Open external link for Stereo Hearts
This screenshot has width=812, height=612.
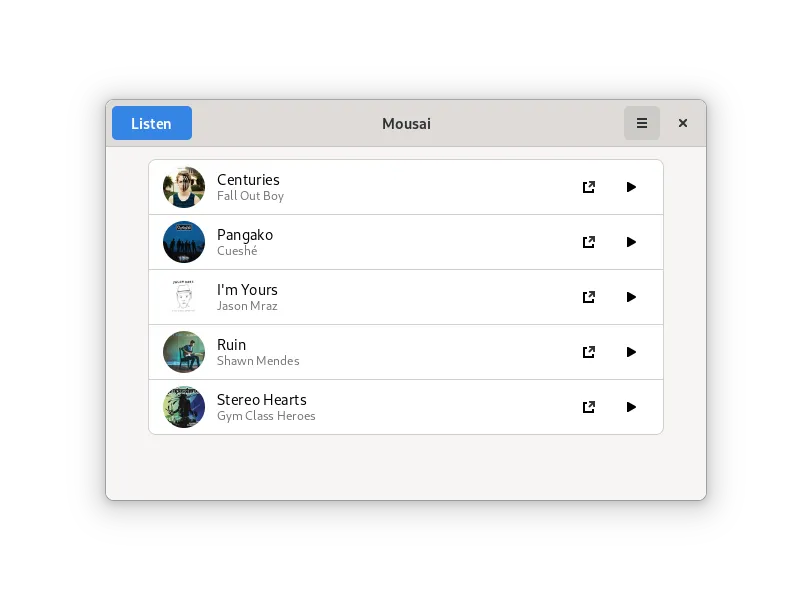(589, 407)
